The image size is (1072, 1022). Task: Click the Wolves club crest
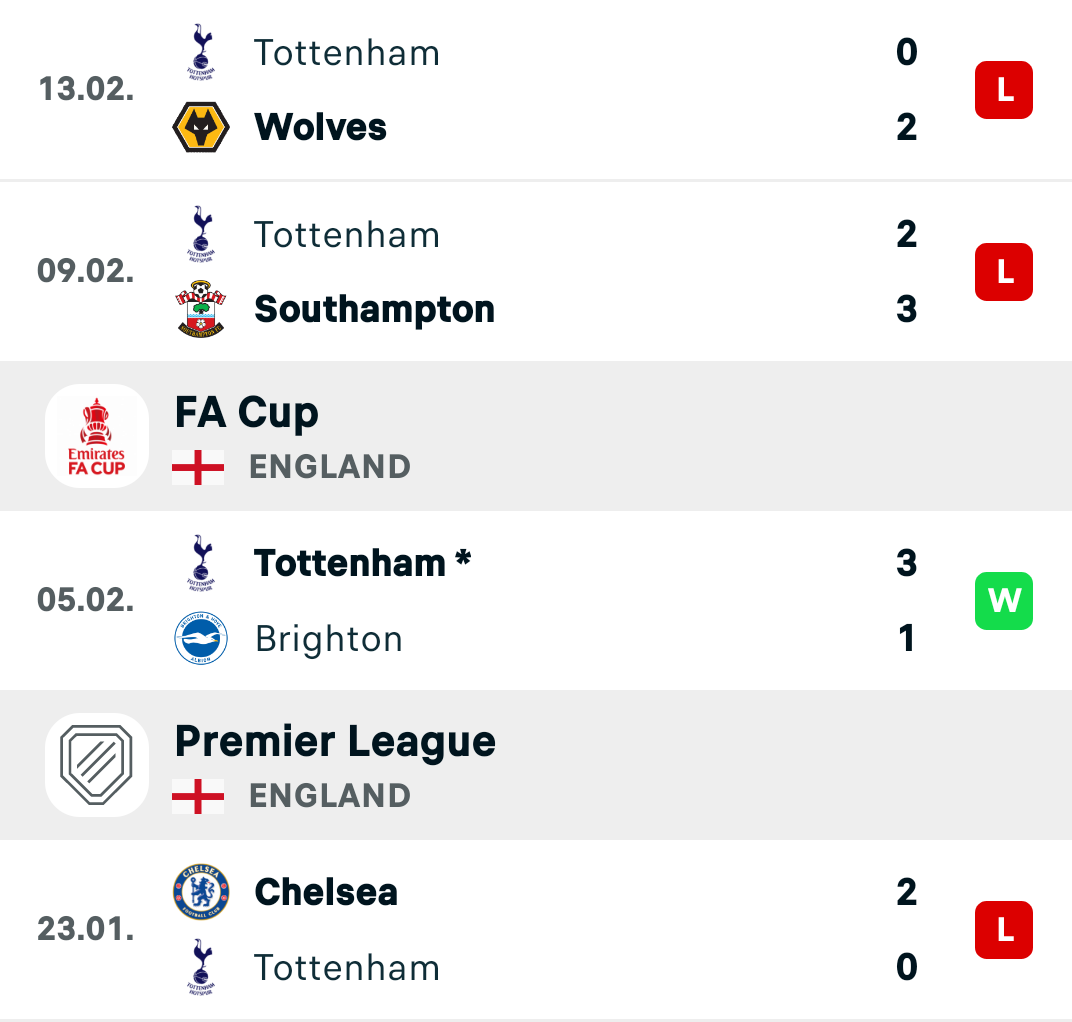(201, 127)
